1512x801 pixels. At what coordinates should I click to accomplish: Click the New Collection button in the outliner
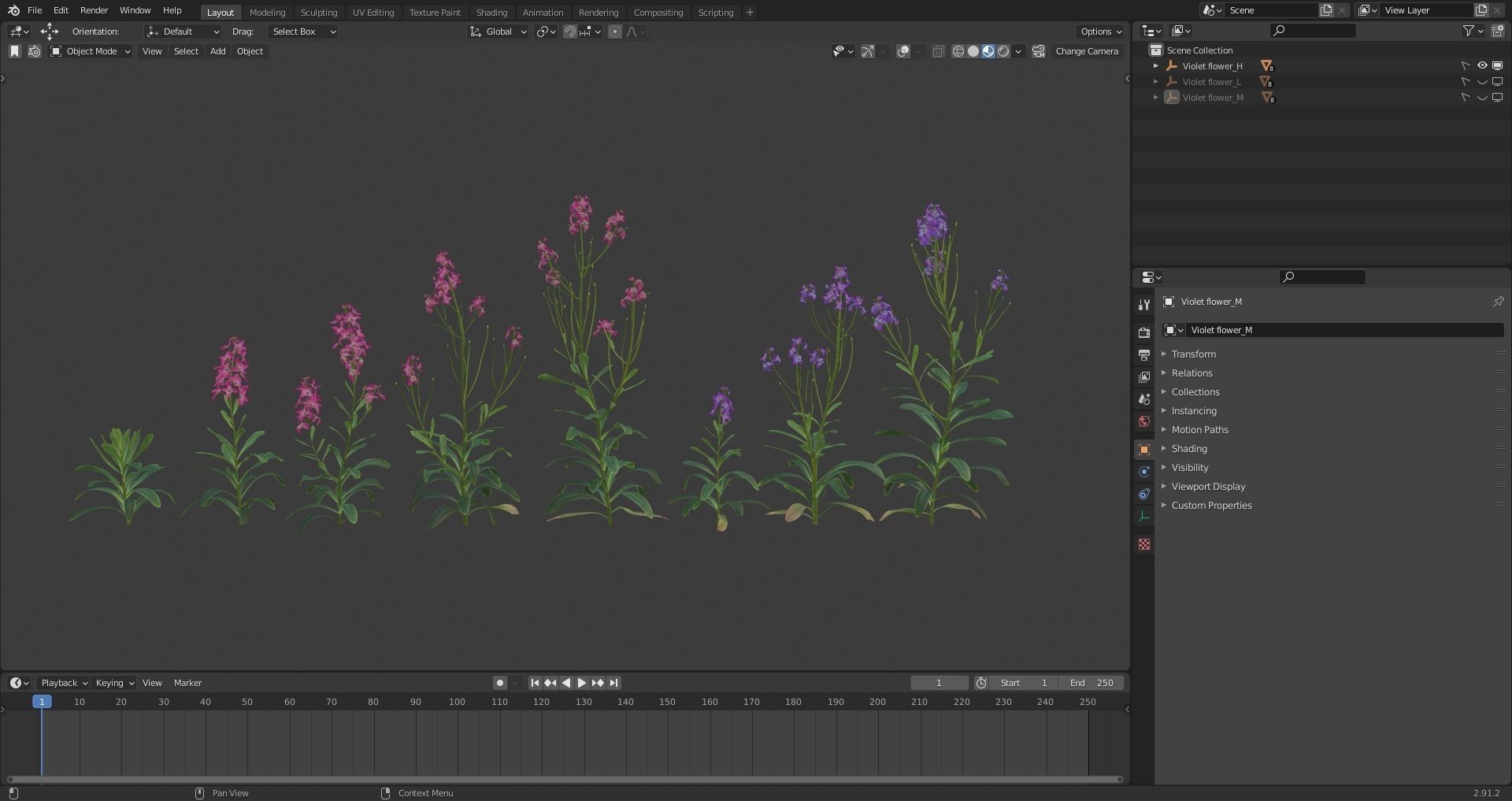click(x=1499, y=30)
